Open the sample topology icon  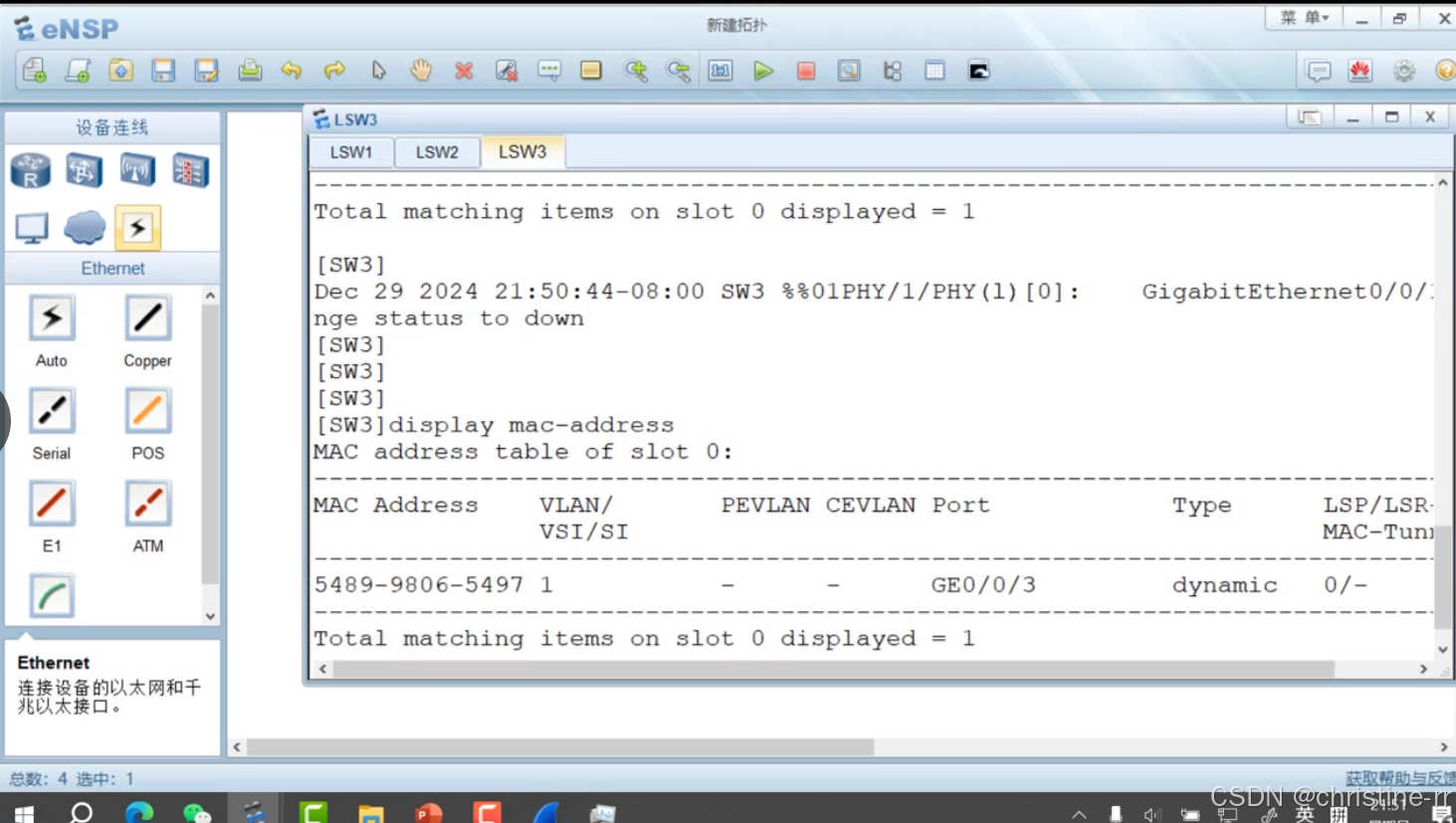78,71
